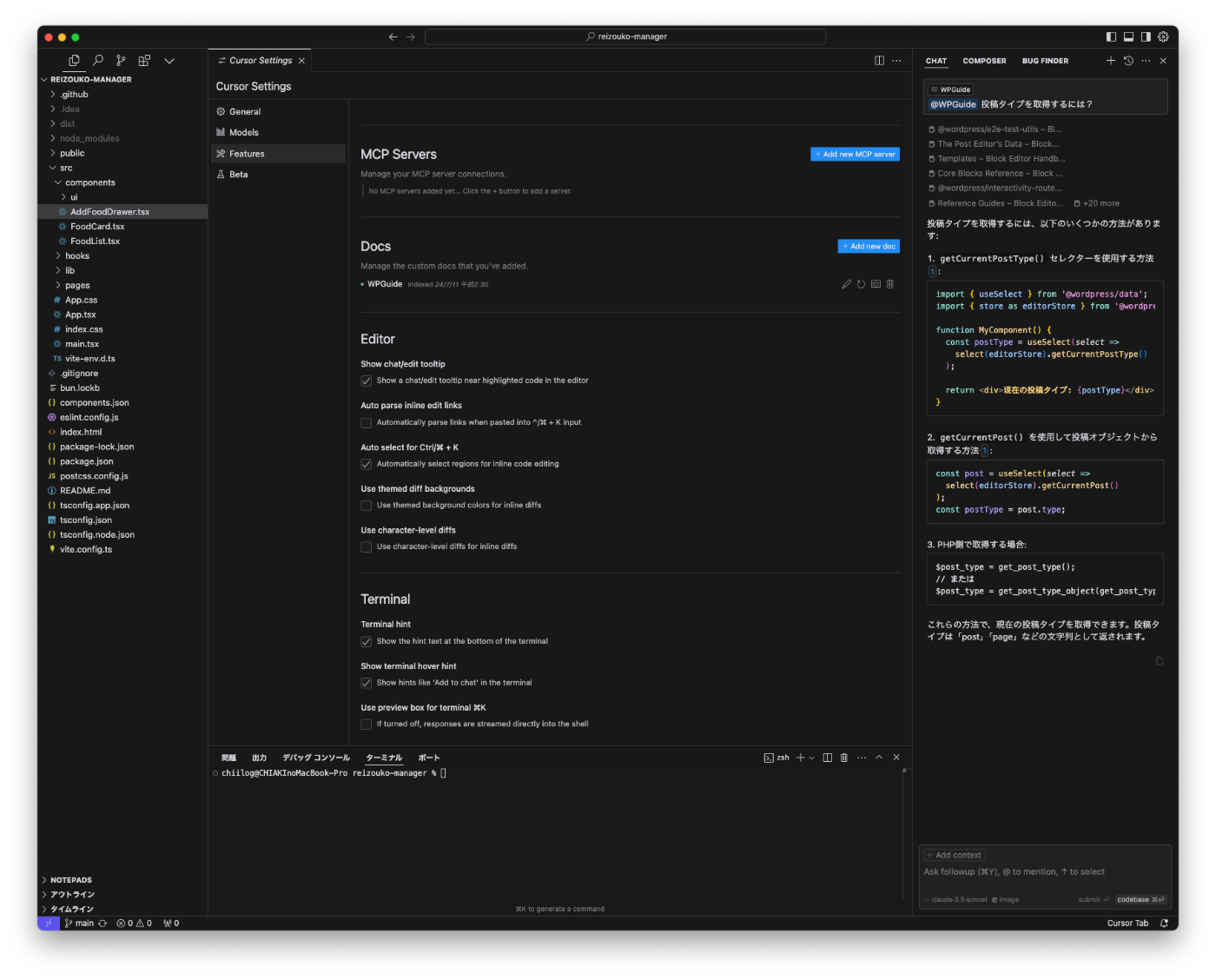The height and width of the screenshot is (980, 1216).
Task: Open settings gear in title bar
Action: (x=1163, y=36)
